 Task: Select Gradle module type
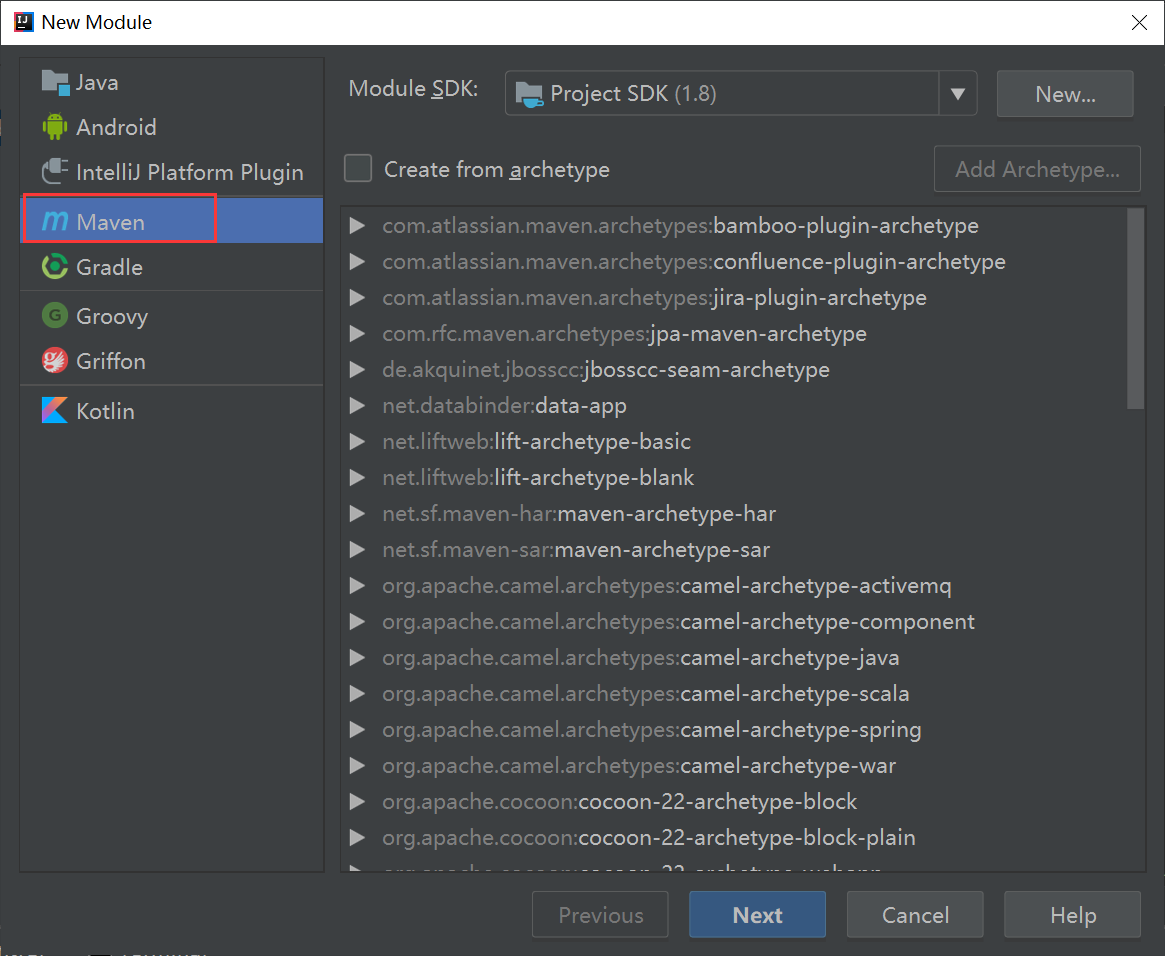click(172, 267)
